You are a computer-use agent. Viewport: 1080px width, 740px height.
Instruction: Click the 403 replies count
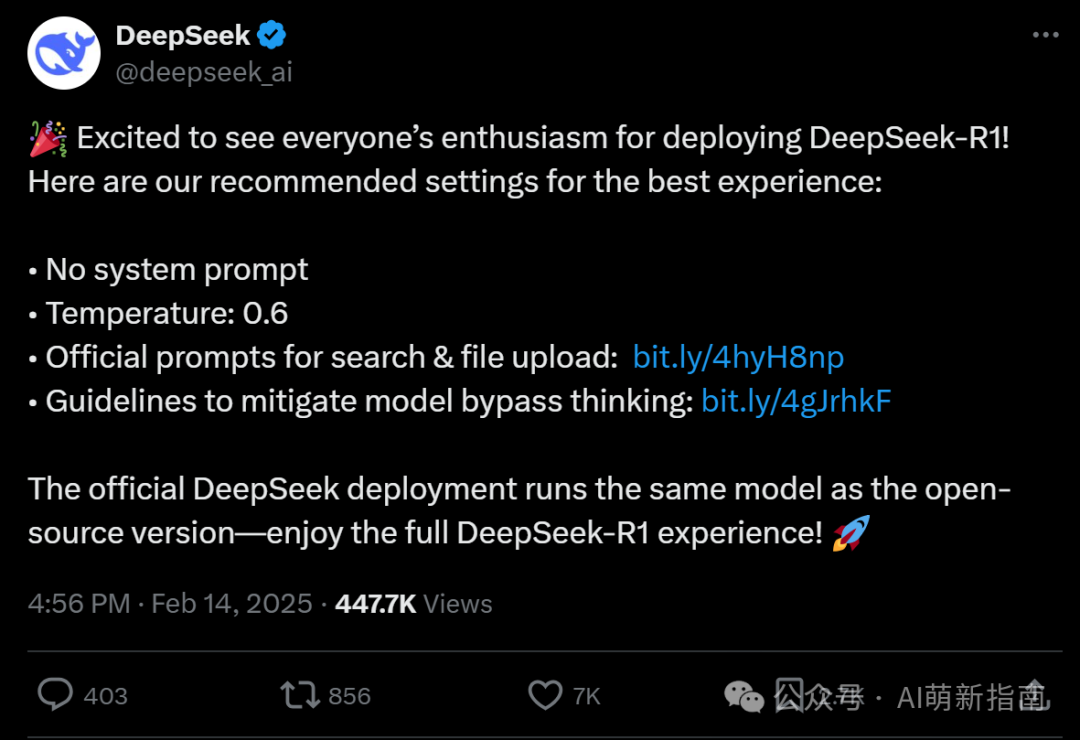[x=105, y=696]
